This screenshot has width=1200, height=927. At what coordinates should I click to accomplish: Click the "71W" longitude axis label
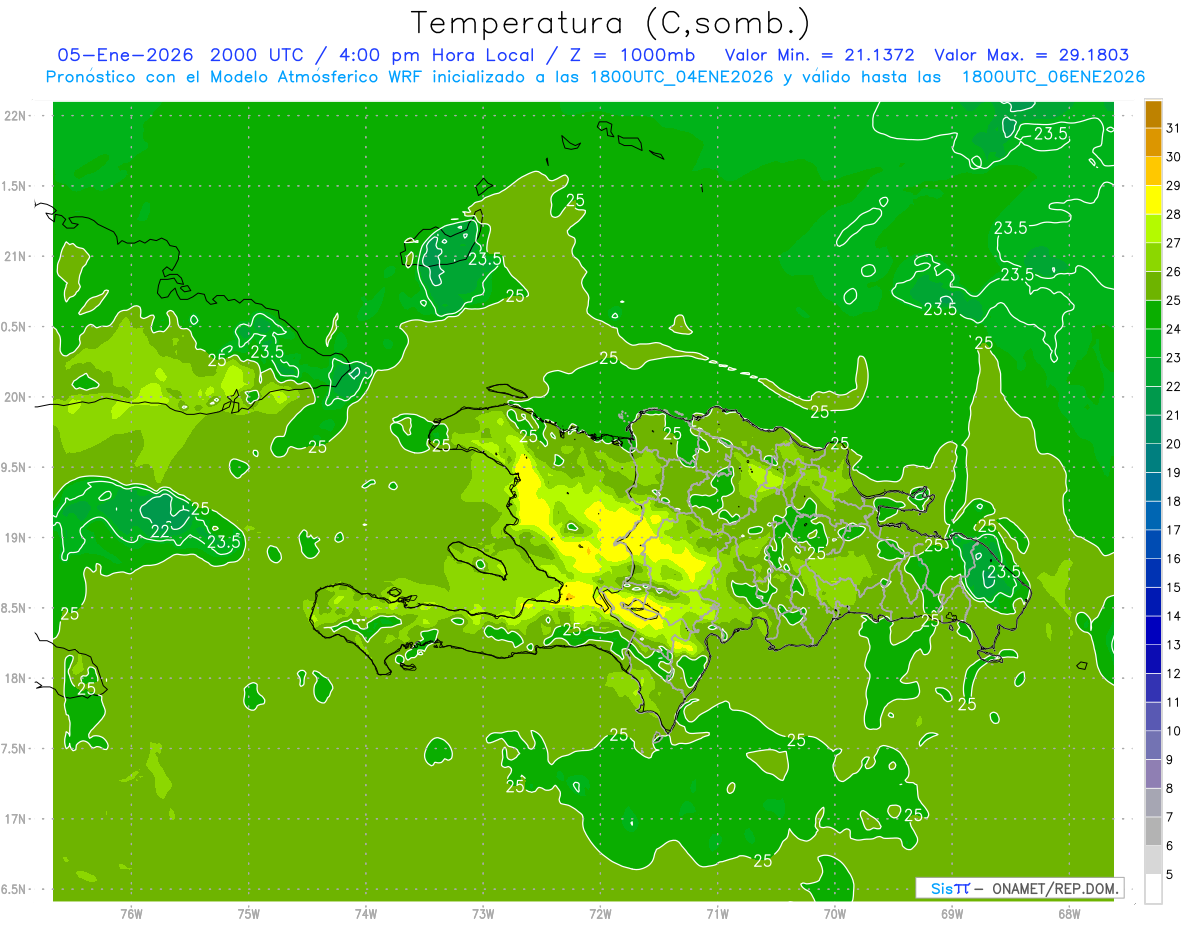[718, 913]
